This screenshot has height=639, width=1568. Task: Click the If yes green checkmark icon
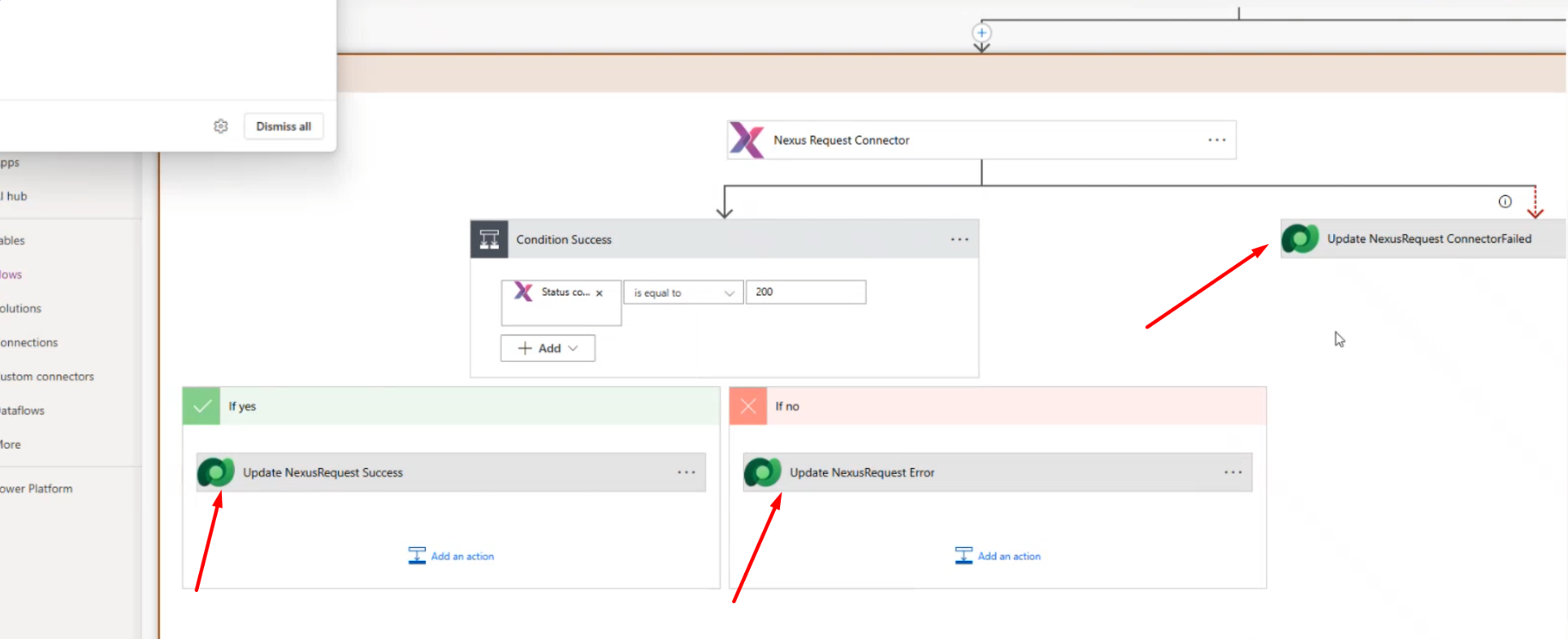pos(201,406)
